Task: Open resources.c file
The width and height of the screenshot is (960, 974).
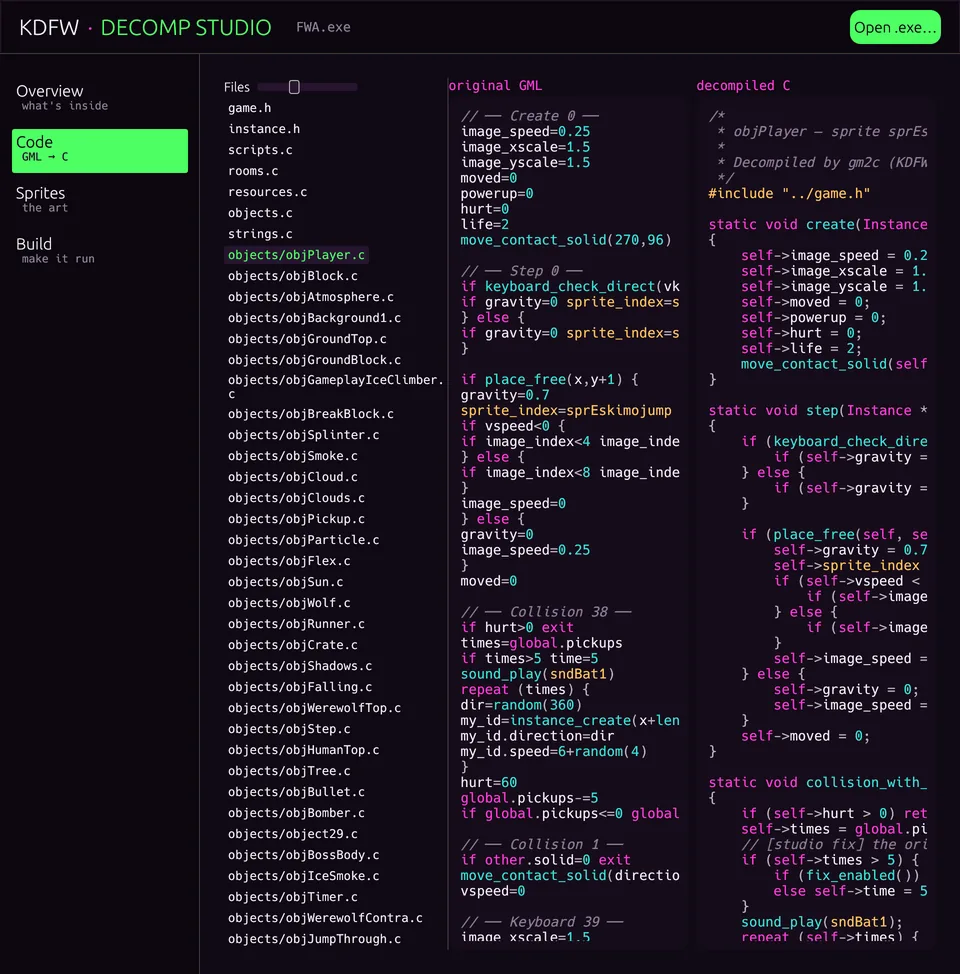Action: pyautogui.click(x=267, y=192)
